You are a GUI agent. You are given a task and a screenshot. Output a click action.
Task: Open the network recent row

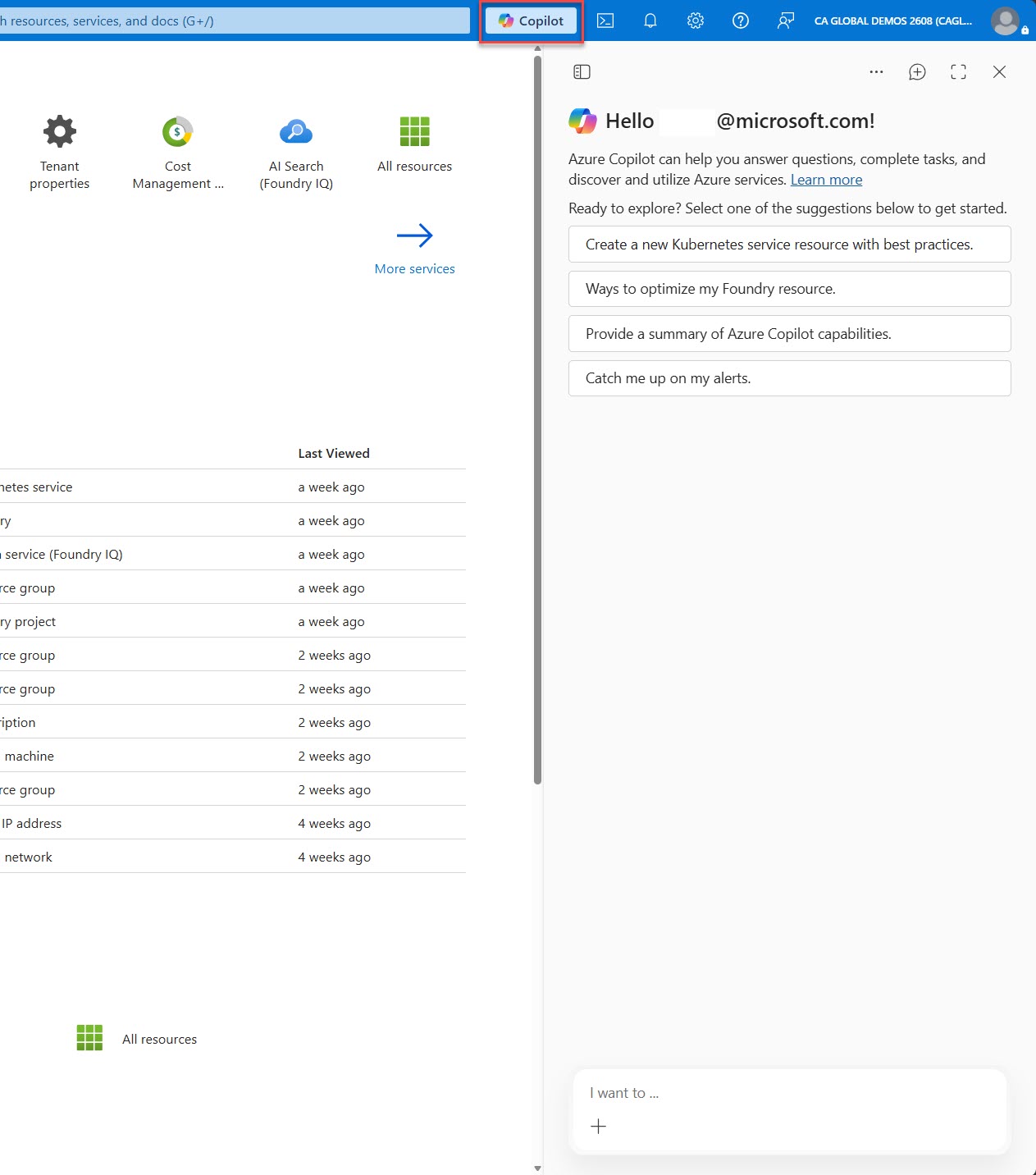pyautogui.click(x=233, y=857)
